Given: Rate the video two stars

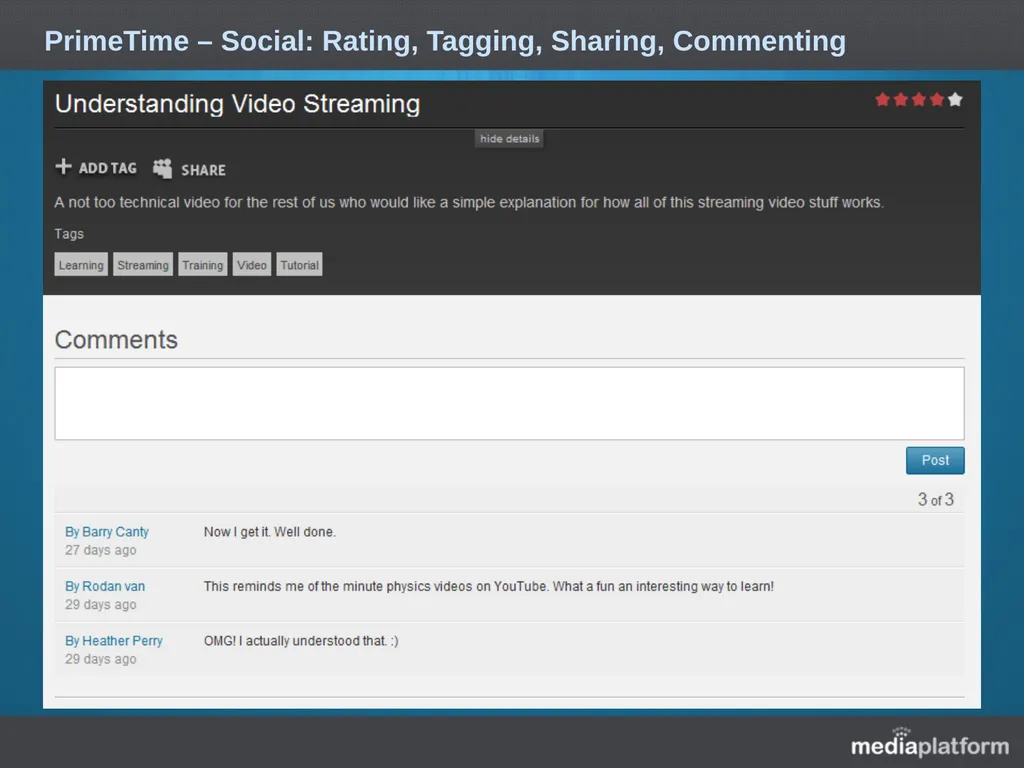Looking at the screenshot, I should point(901,99).
